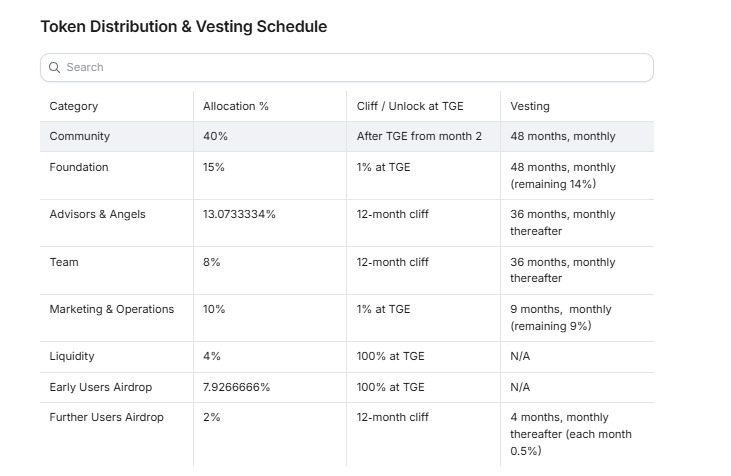Select the Category column header
Image resolution: width=731 pixels, height=476 pixels.
(x=74, y=106)
